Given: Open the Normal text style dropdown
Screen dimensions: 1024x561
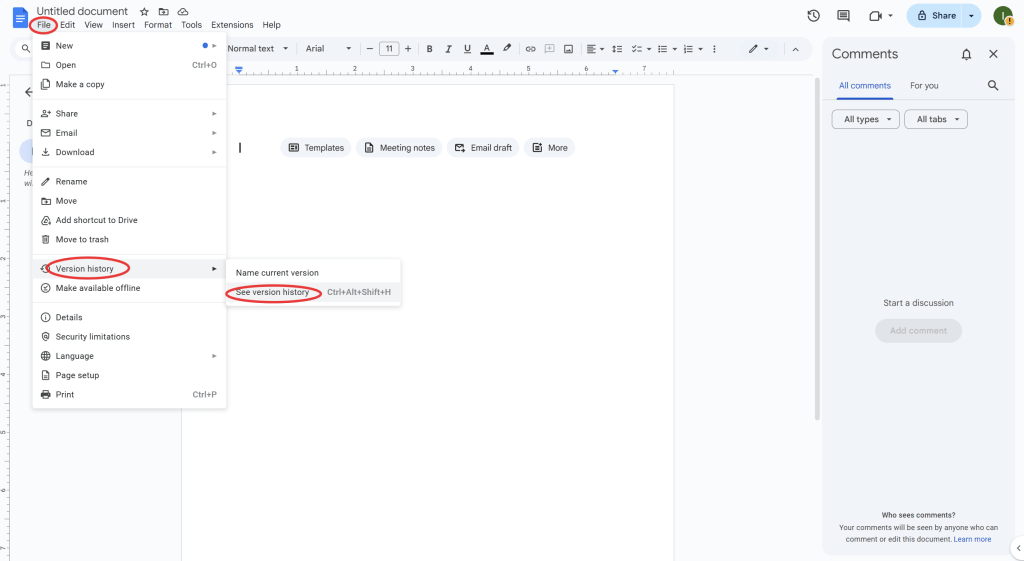Looking at the screenshot, I should click(257, 49).
